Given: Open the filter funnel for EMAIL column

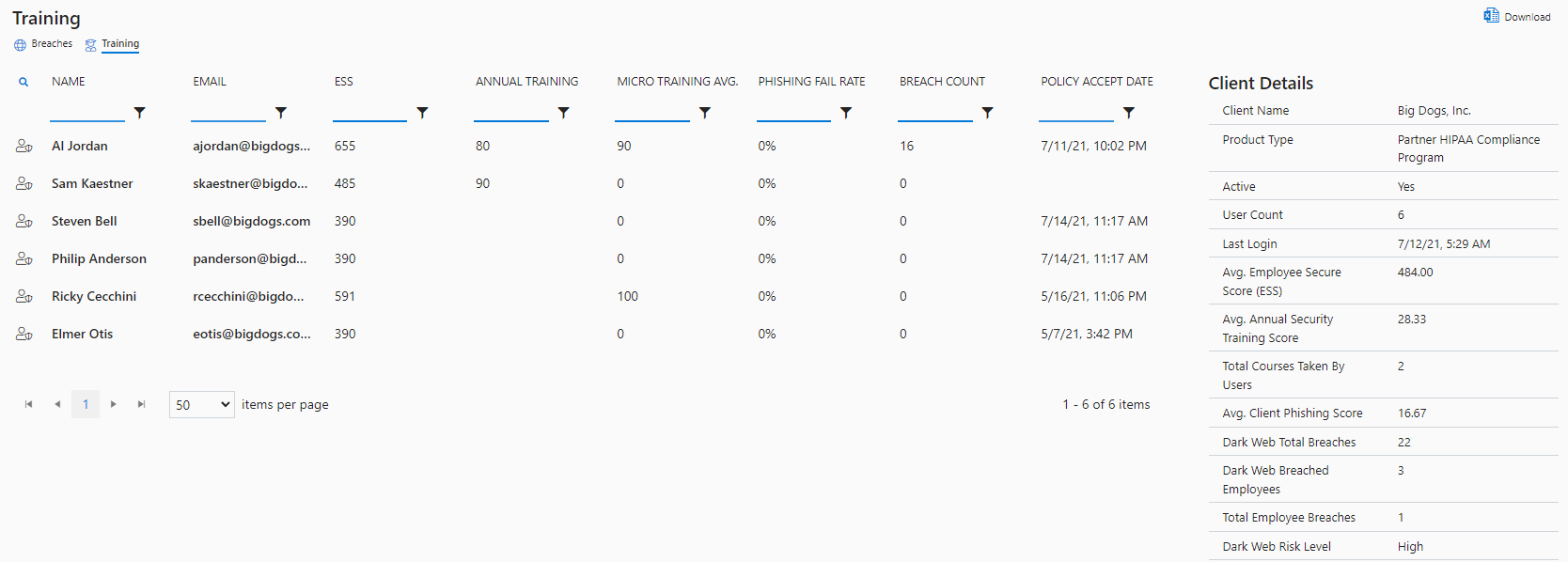Looking at the screenshot, I should (x=280, y=113).
